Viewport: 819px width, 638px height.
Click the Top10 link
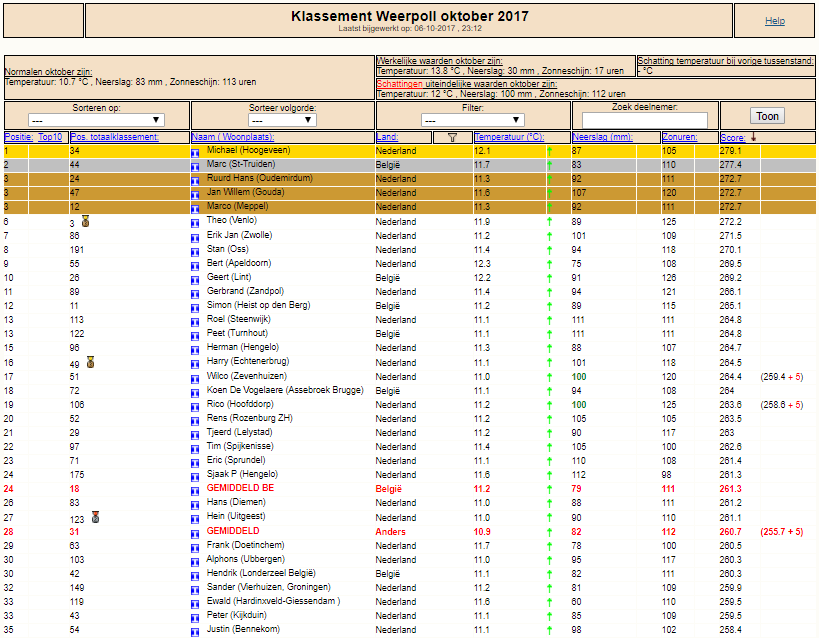pyautogui.click(x=50, y=137)
